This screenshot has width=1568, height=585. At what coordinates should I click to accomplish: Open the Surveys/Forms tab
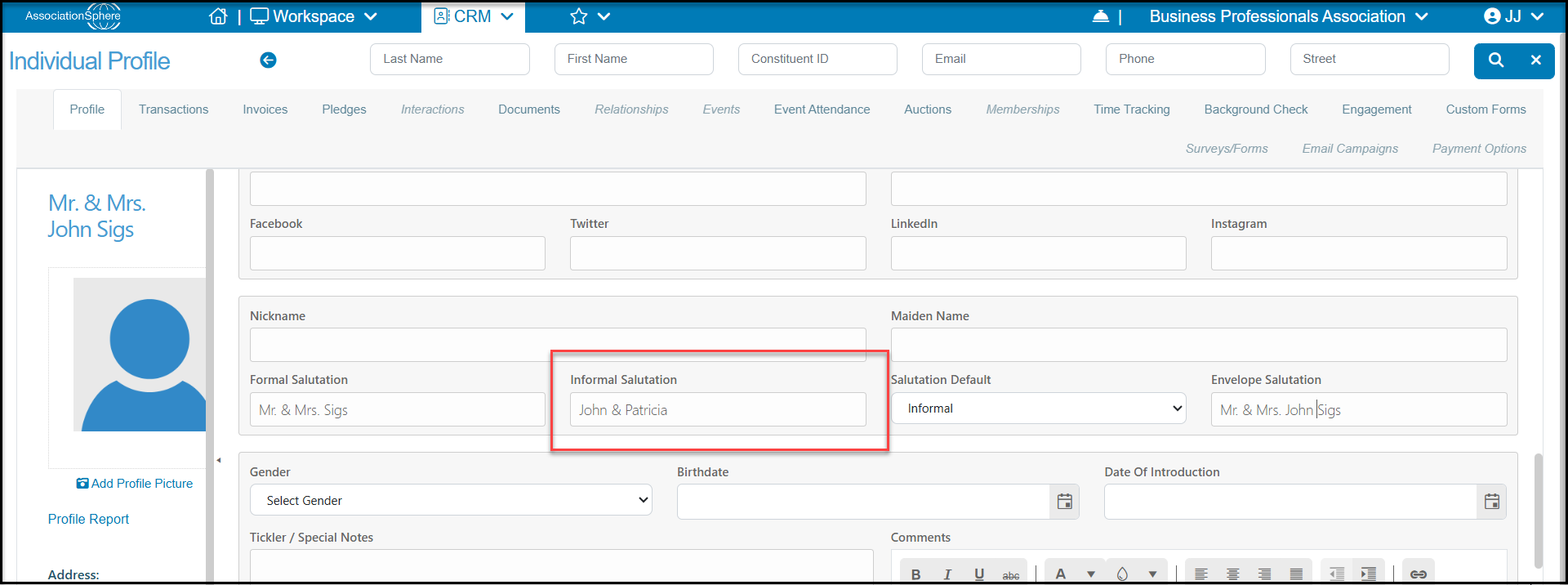[x=1227, y=149]
